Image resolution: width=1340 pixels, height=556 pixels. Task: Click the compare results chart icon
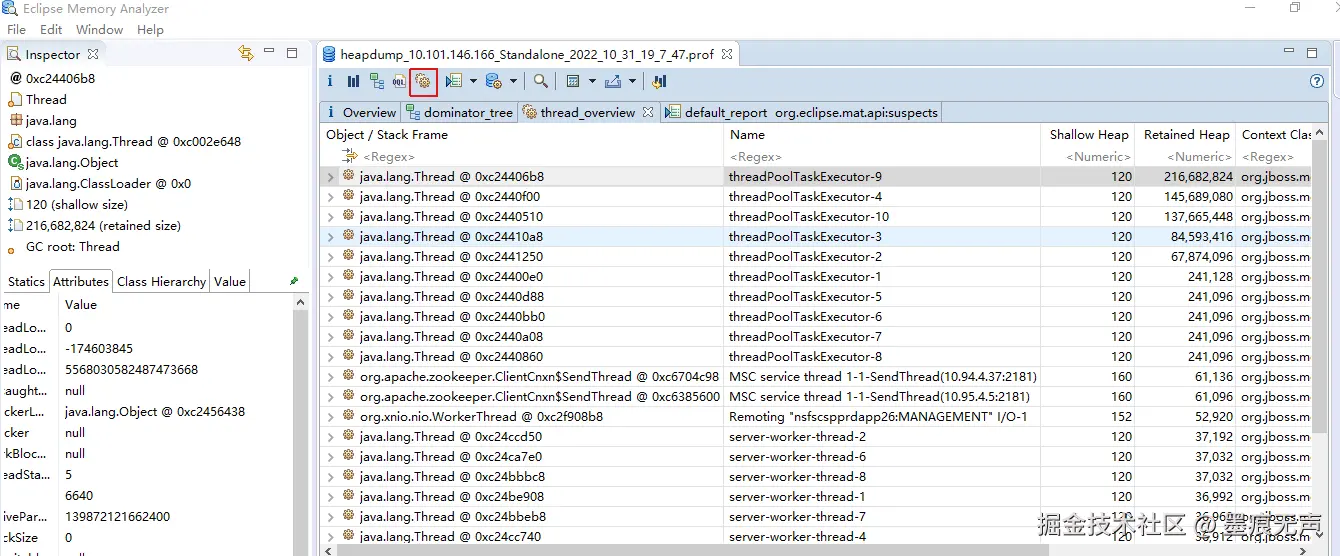point(659,81)
